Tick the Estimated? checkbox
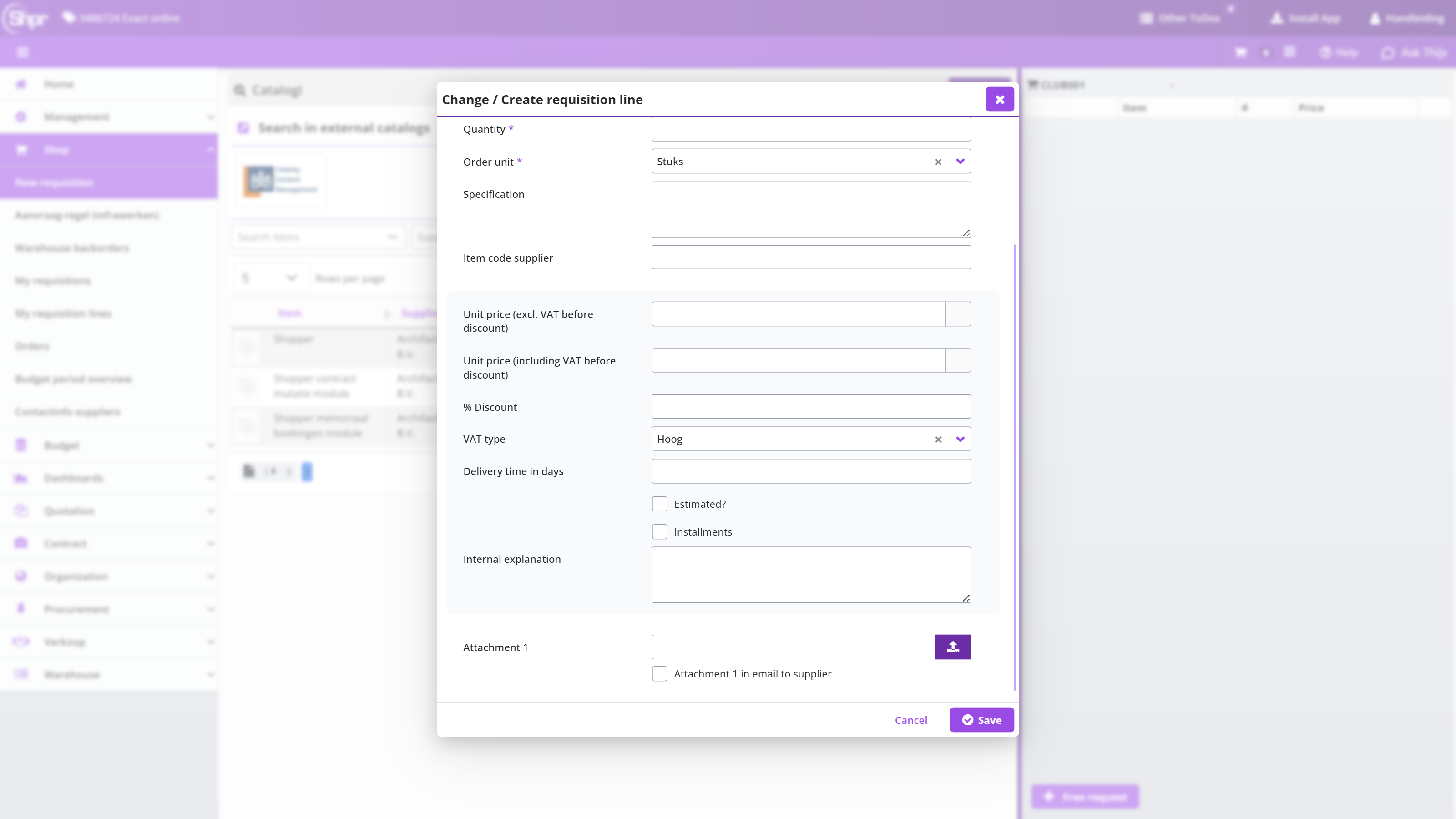The width and height of the screenshot is (1456, 819). pos(659,504)
